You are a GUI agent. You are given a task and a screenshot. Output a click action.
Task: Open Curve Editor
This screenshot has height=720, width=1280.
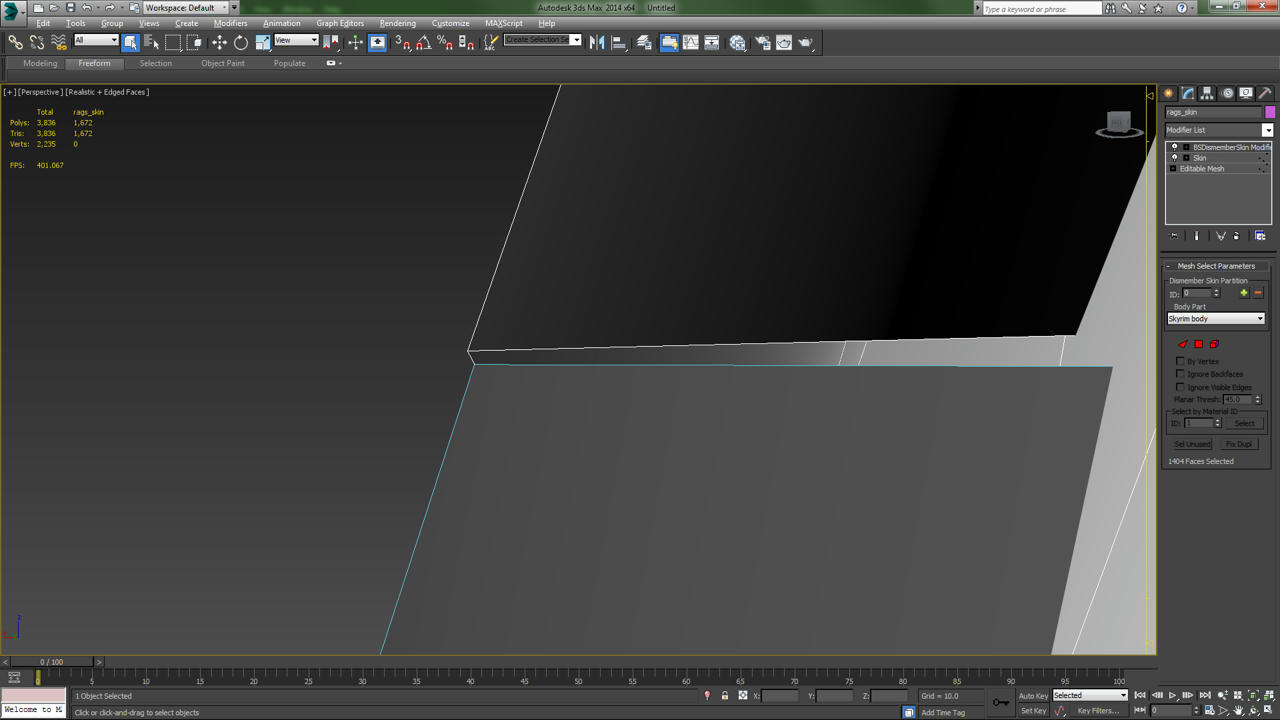point(690,42)
